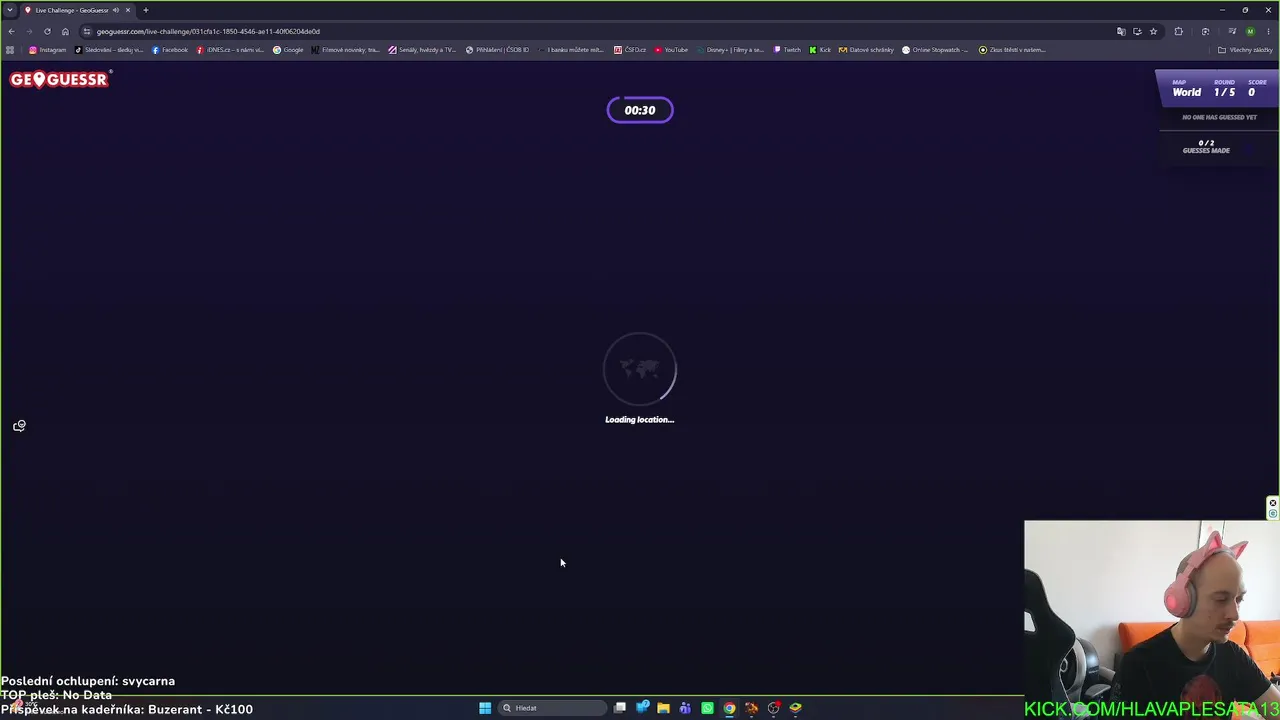This screenshot has width=1280, height=720.
Task: Open the Instagram bookmark
Action: [48, 50]
